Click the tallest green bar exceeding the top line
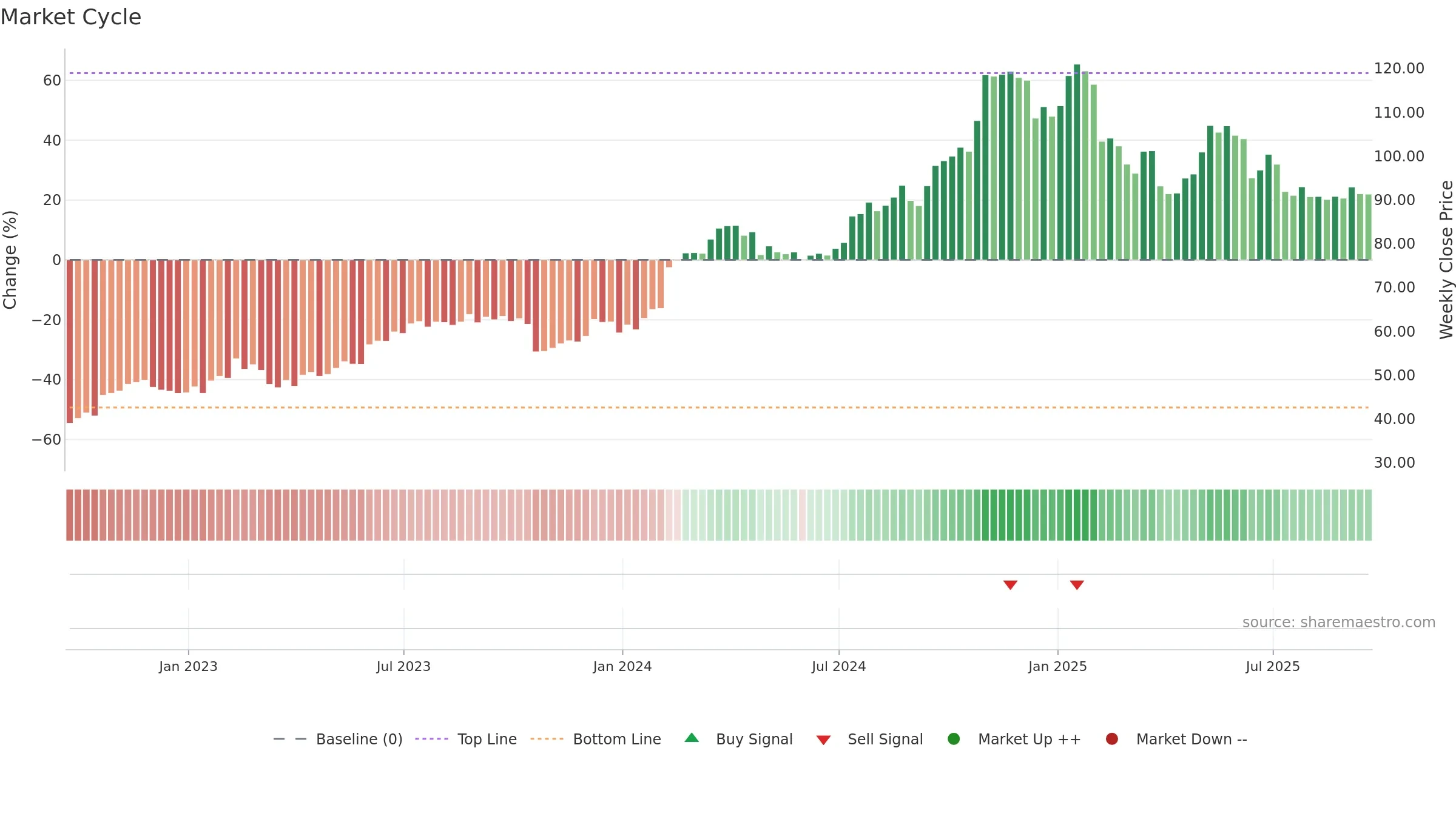1456x819 pixels. pos(1077,162)
